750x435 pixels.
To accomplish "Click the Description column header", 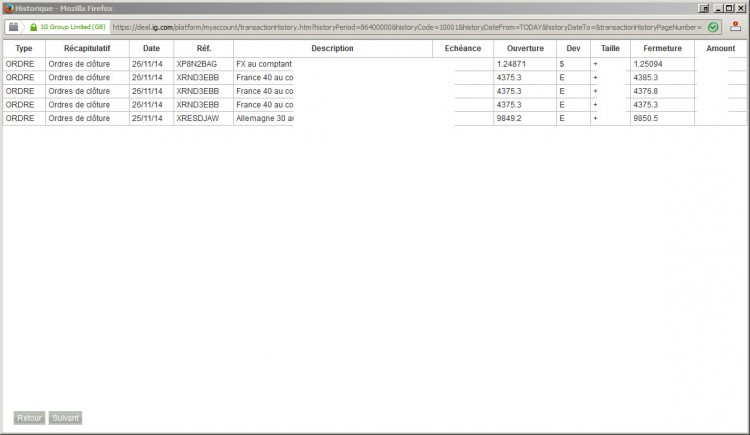I will 332,48.
